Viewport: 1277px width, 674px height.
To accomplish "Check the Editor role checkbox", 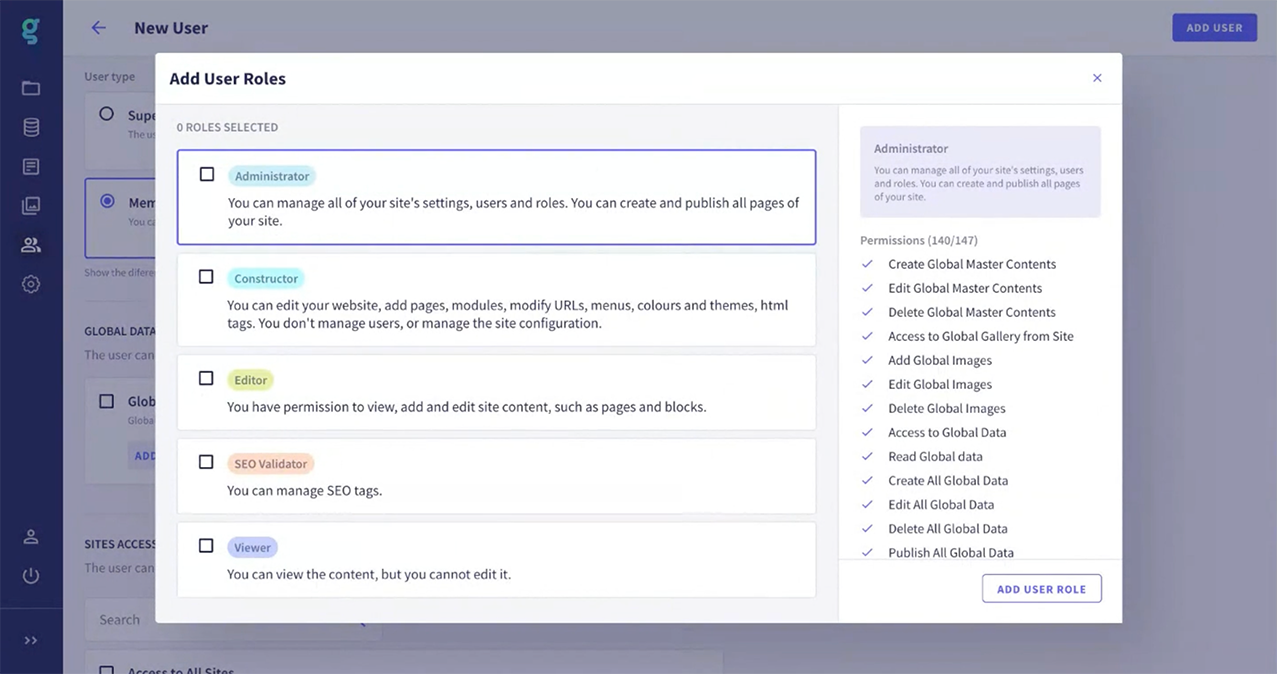I will pos(206,378).
